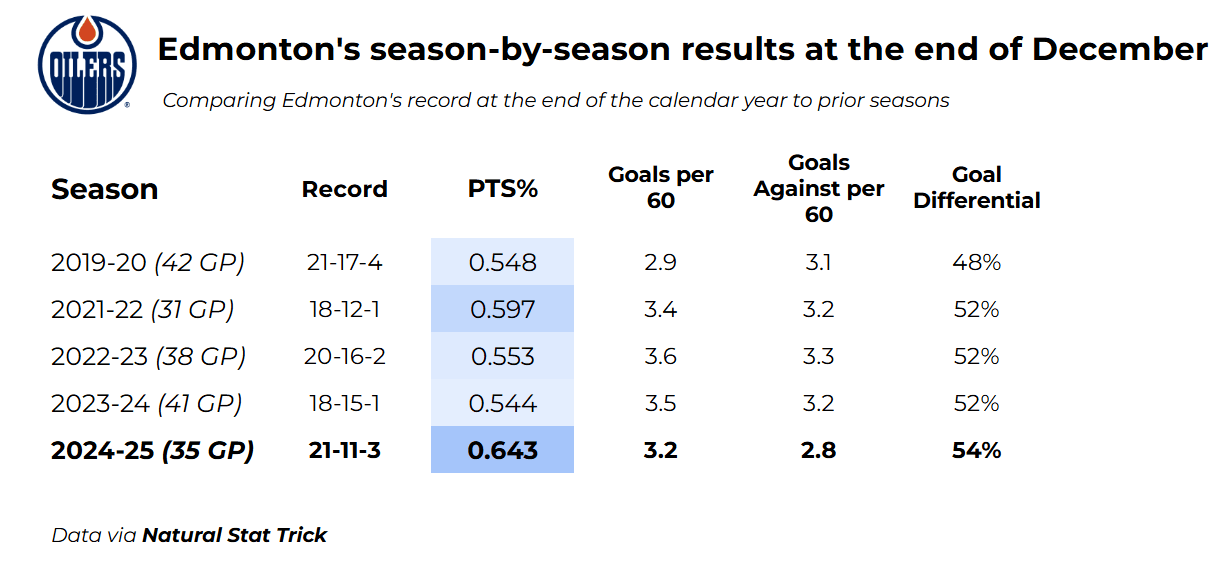Click the 2021-22 (31 GP) season label
Image resolution: width=1228 pixels, height=571 pixels.
(143, 310)
